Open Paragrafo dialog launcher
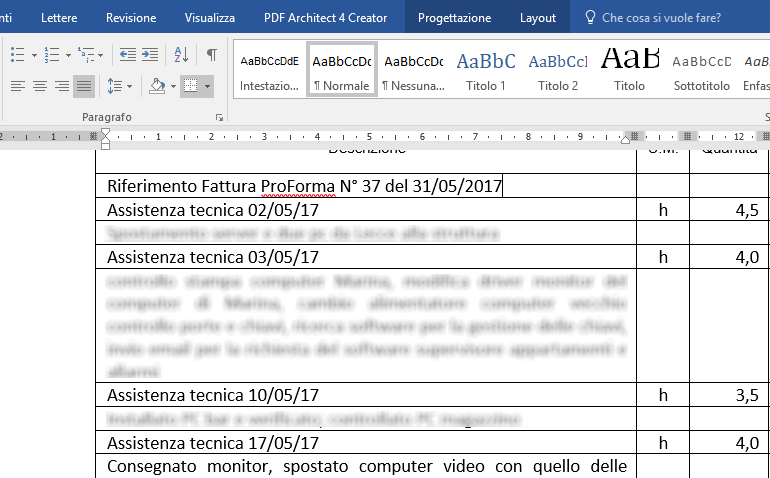This screenshot has height=478, width=770. tap(219, 118)
